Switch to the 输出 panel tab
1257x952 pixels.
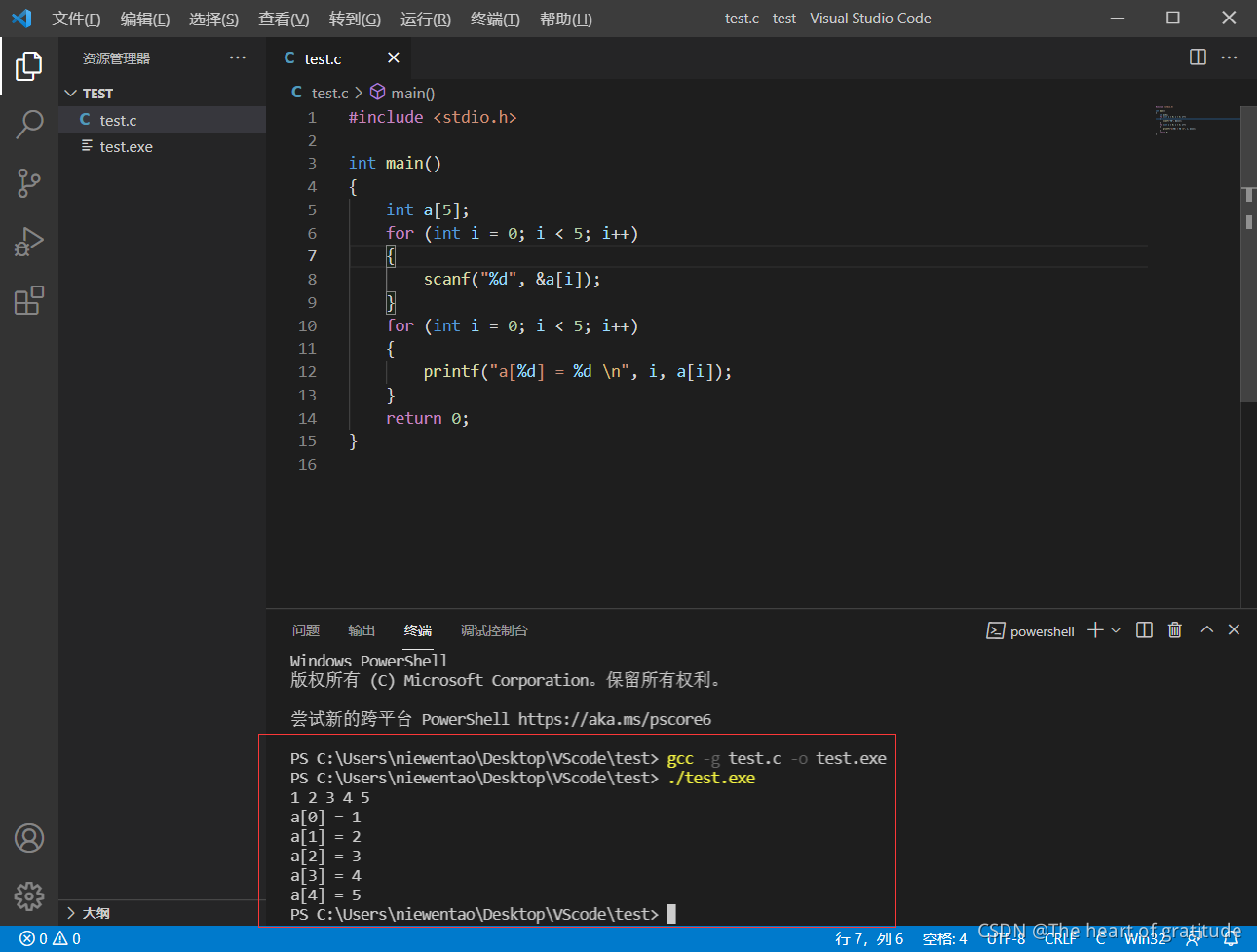coord(362,630)
